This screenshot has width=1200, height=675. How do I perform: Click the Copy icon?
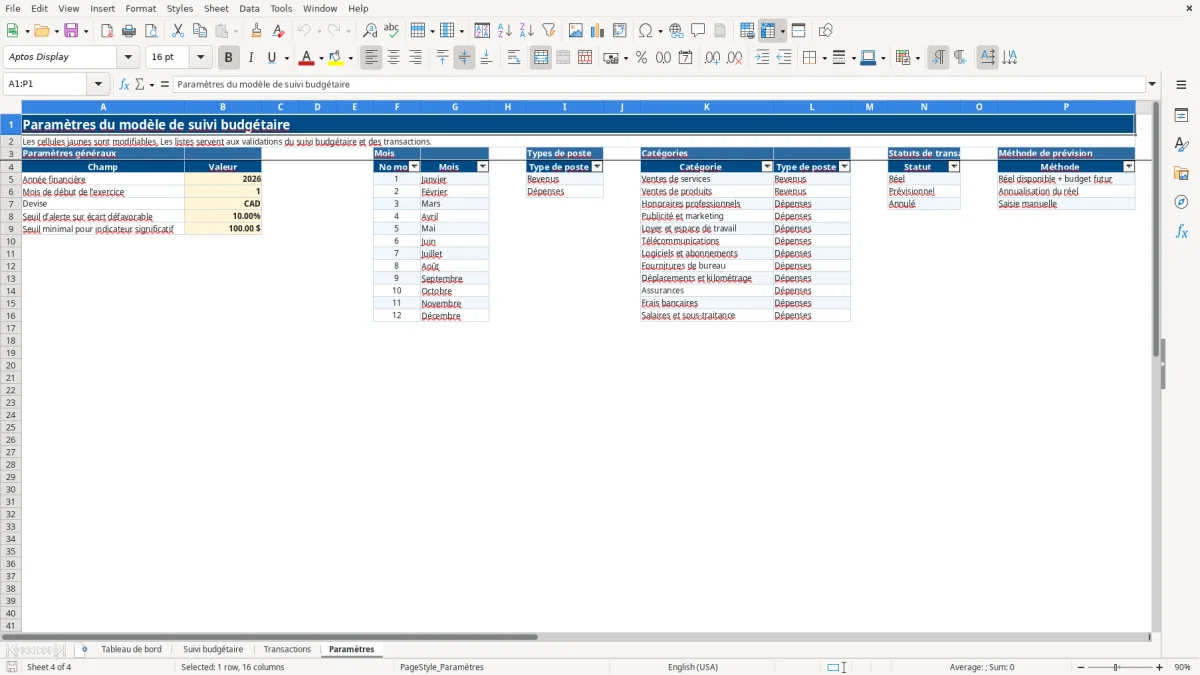pos(200,31)
